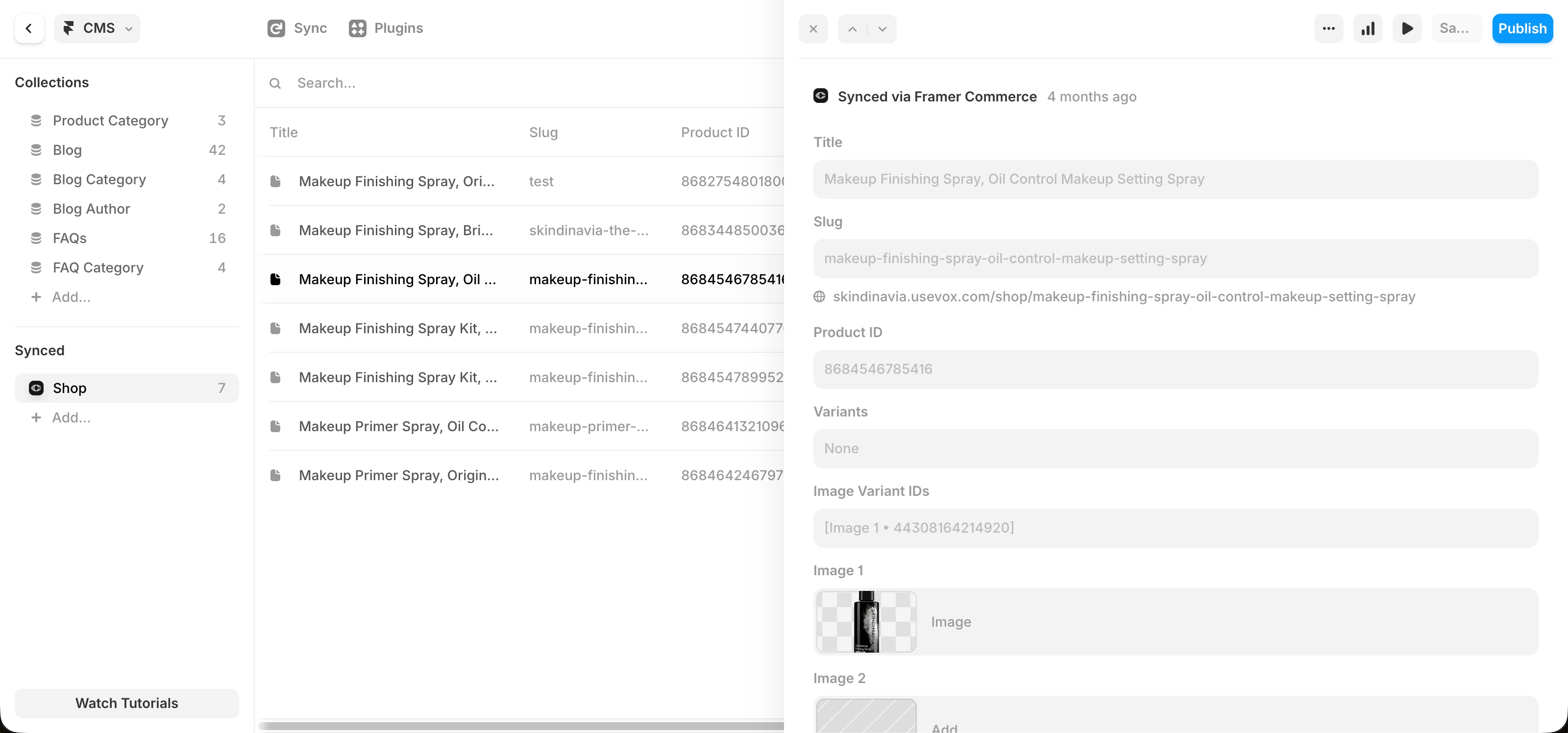Open the Product Category collection
The height and width of the screenshot is (733, 1568).
tap(110, 121)
